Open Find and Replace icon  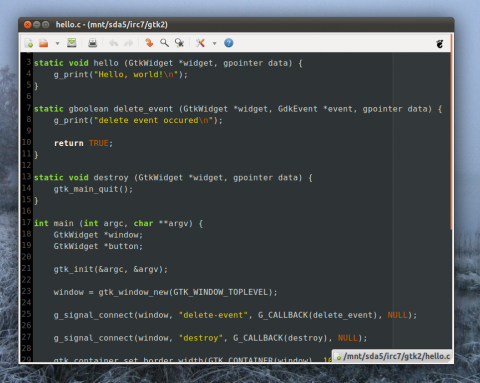179,43
